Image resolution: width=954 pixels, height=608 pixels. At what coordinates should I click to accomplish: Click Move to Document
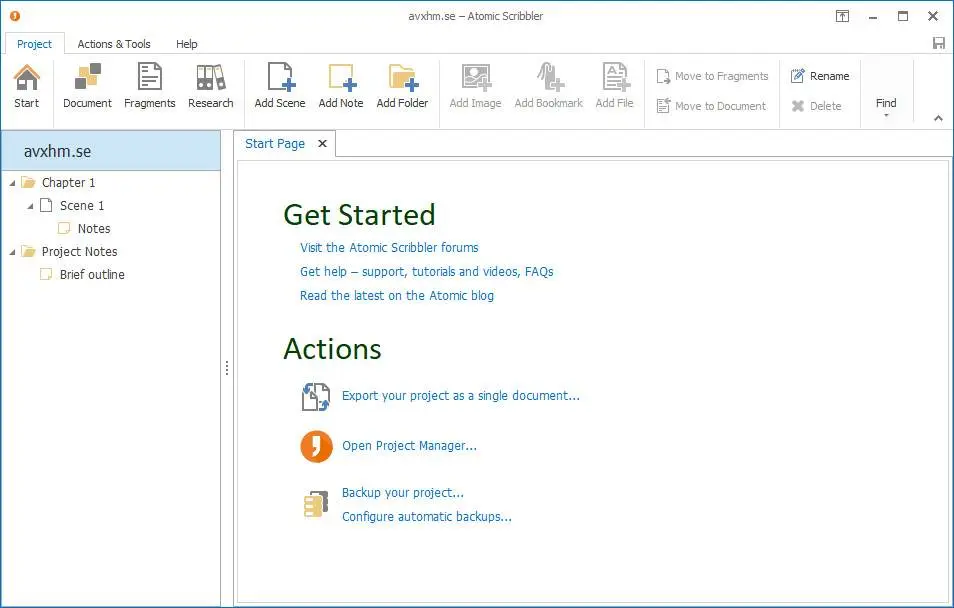pyautogui.click(x=711, y=106)
